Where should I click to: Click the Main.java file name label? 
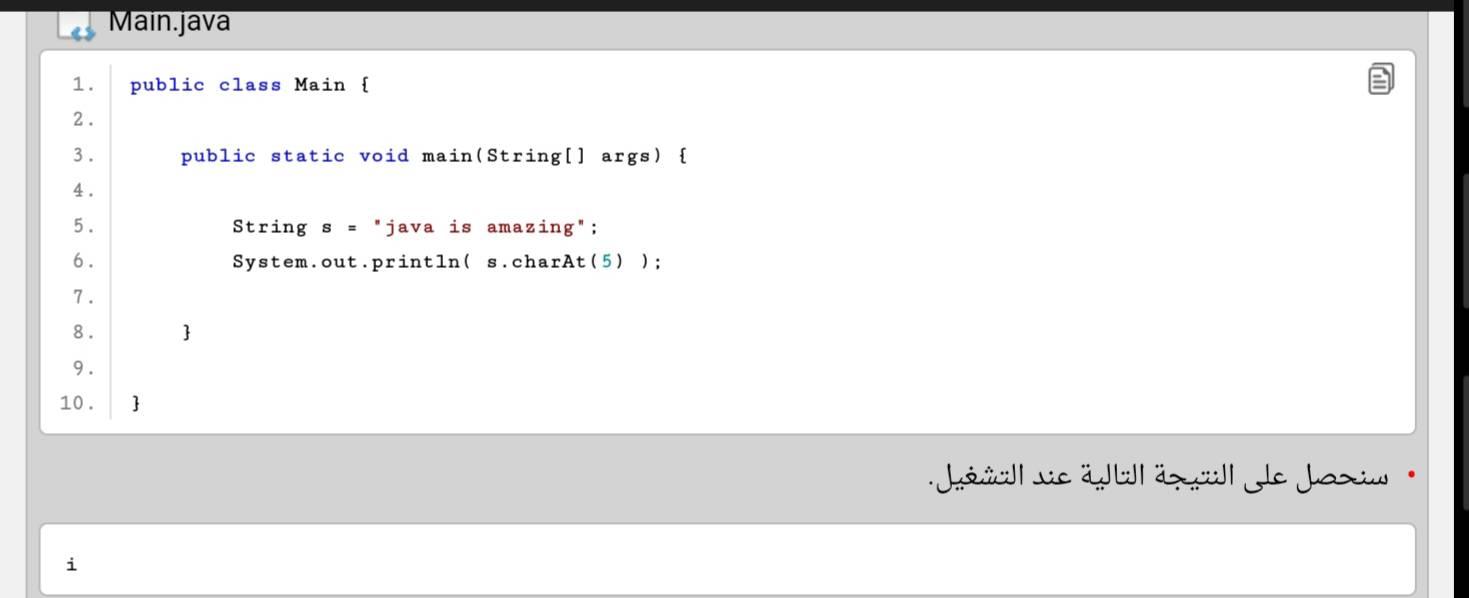[x=169, y=21]
